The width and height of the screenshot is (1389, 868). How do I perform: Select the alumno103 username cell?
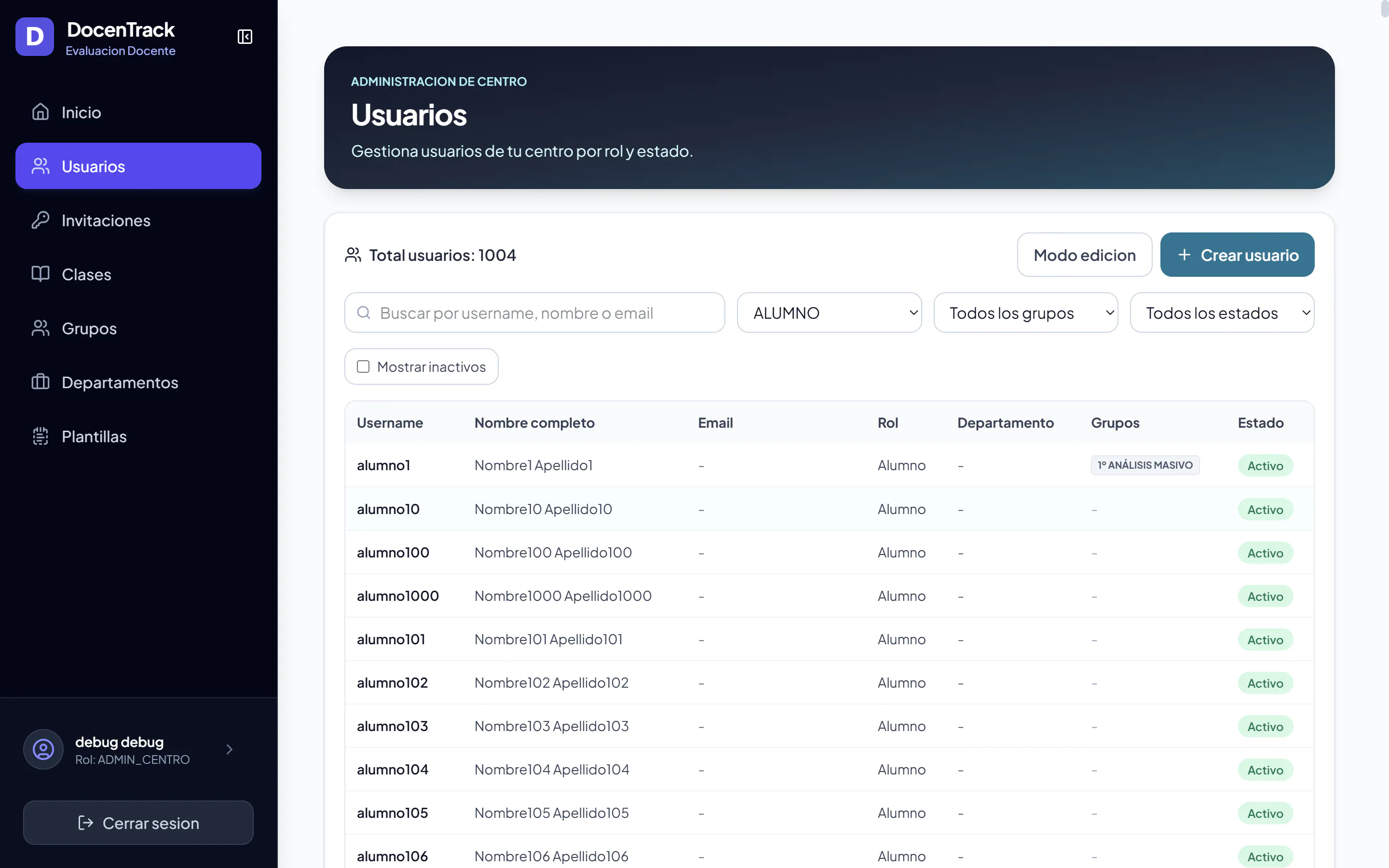393,726
